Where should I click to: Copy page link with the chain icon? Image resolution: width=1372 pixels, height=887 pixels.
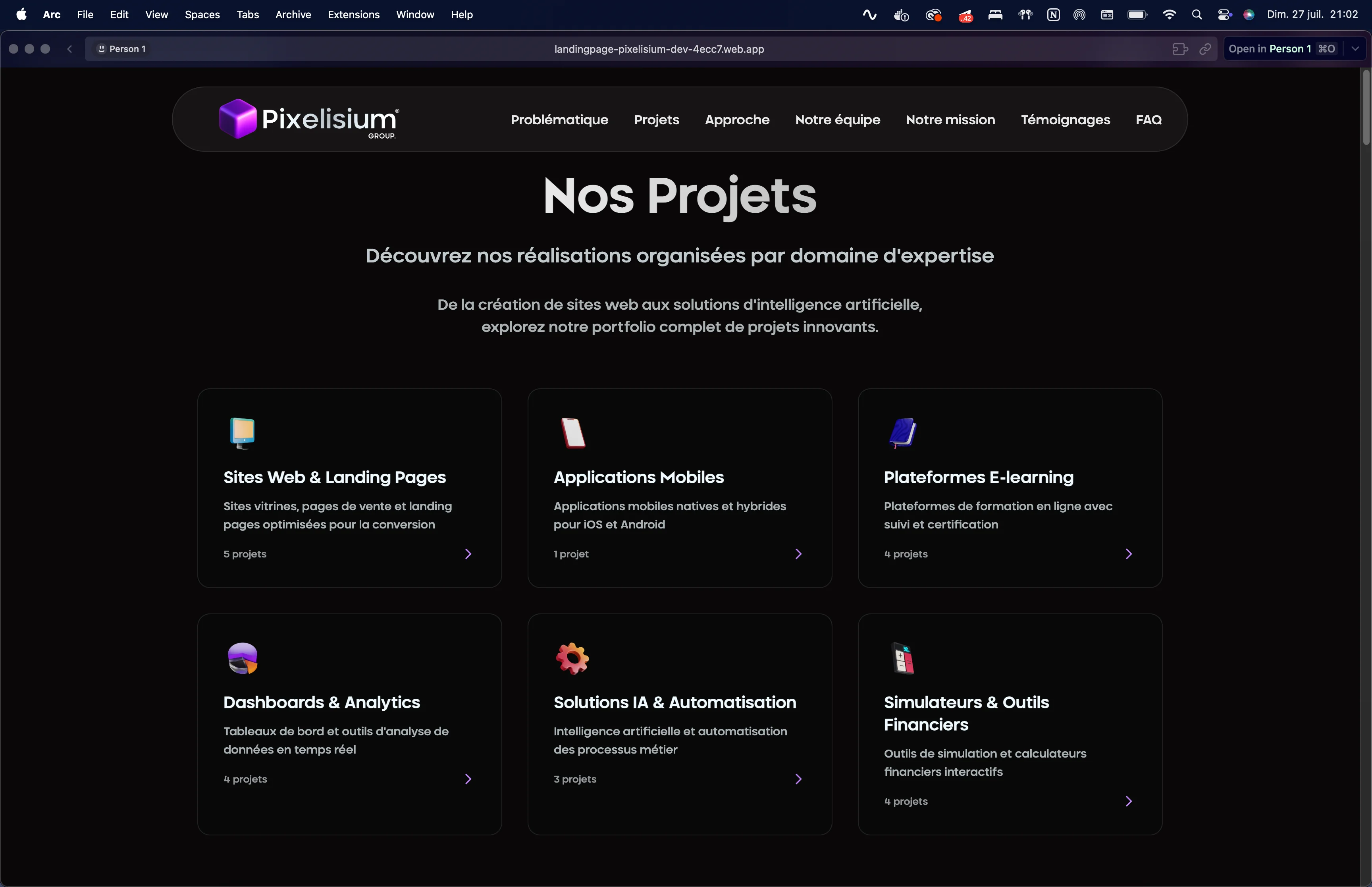pyautogui.click(x=1205, y=49)
